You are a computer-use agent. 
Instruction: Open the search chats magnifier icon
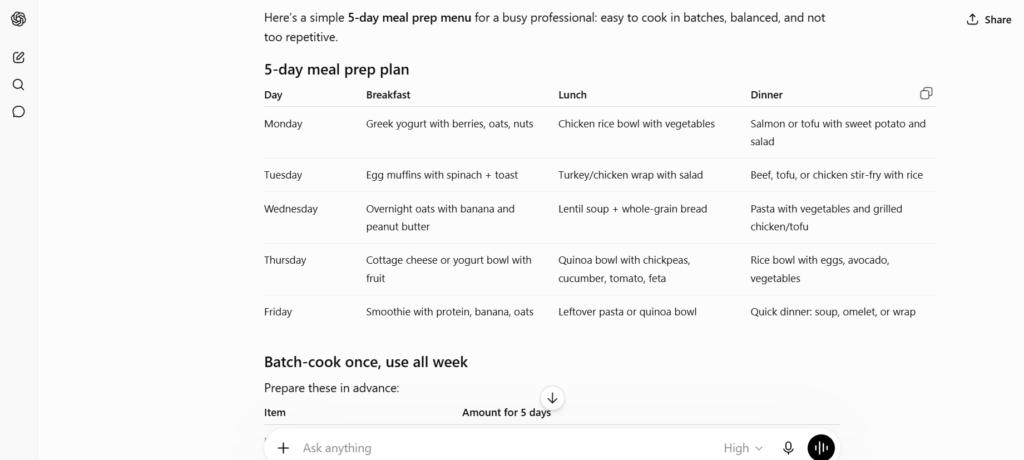tap(18, 84)
